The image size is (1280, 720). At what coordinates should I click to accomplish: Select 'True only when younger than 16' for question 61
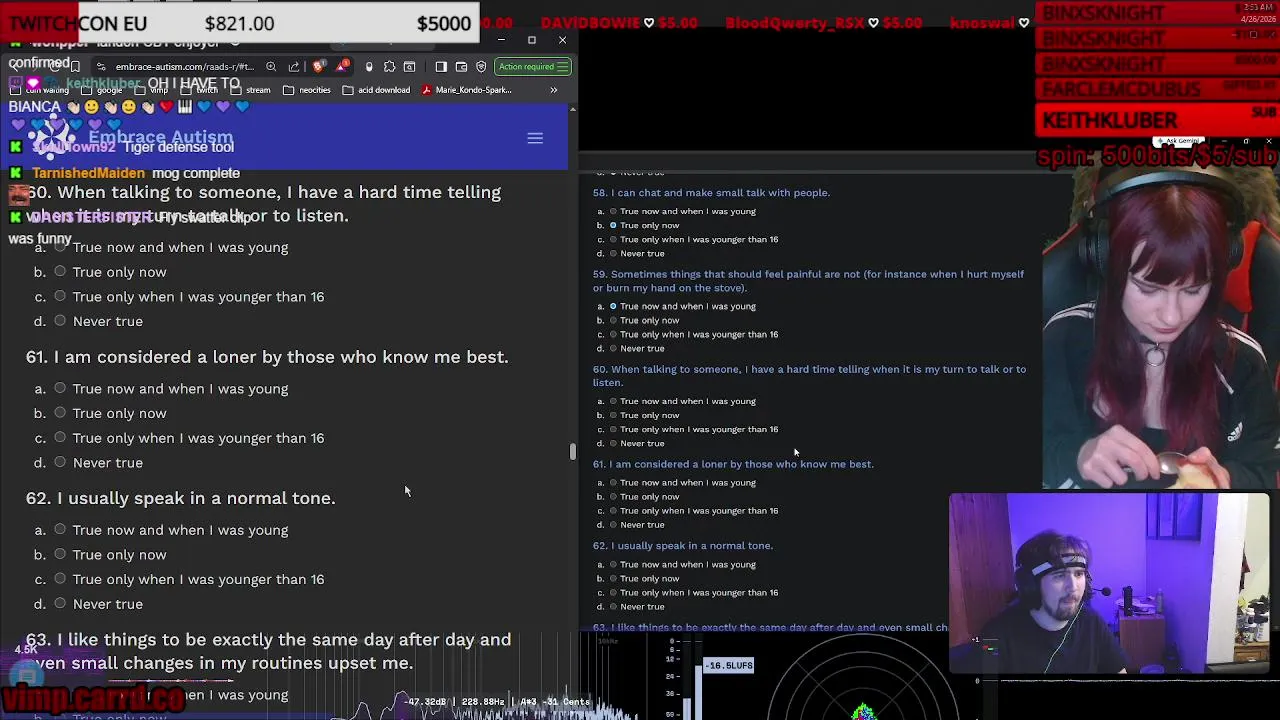[x=60, y=437]
